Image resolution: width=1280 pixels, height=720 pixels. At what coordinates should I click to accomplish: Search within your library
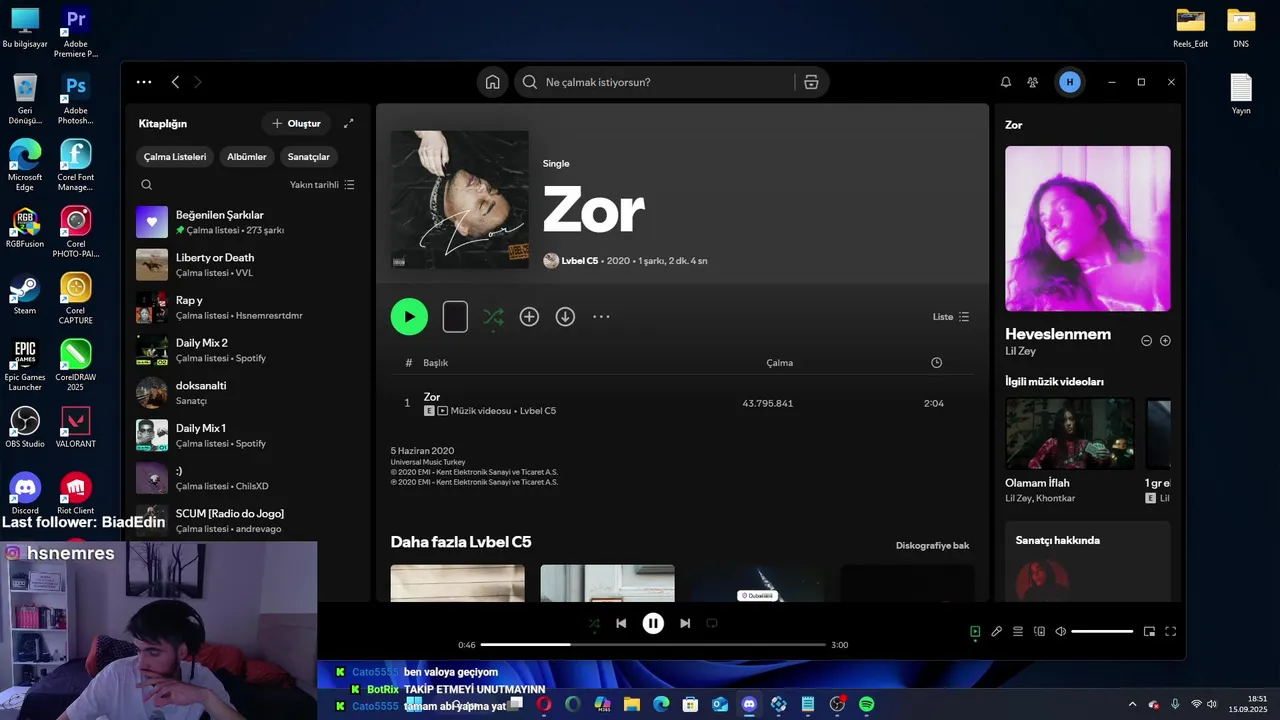[147, 185]
